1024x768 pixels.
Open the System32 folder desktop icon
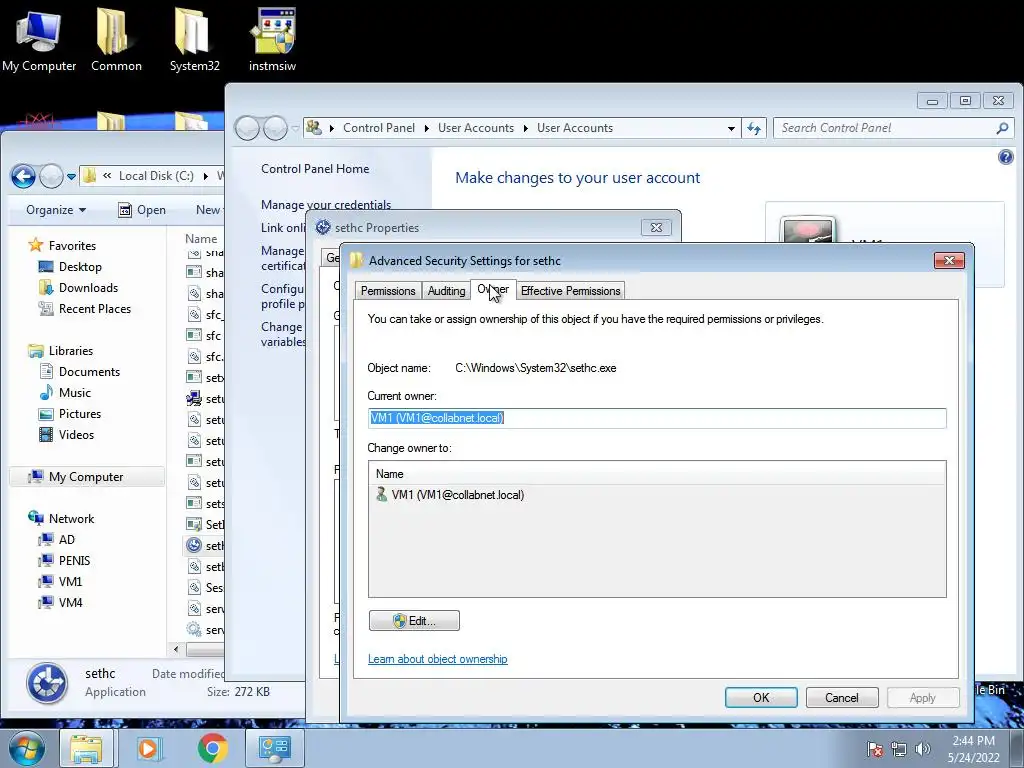pos(195,40)
